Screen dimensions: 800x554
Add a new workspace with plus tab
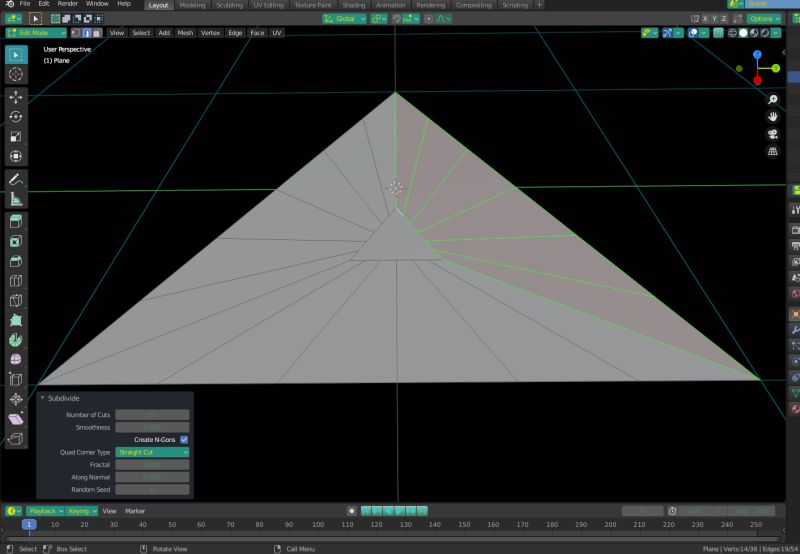pyautogui.click(x=539, y=5)
